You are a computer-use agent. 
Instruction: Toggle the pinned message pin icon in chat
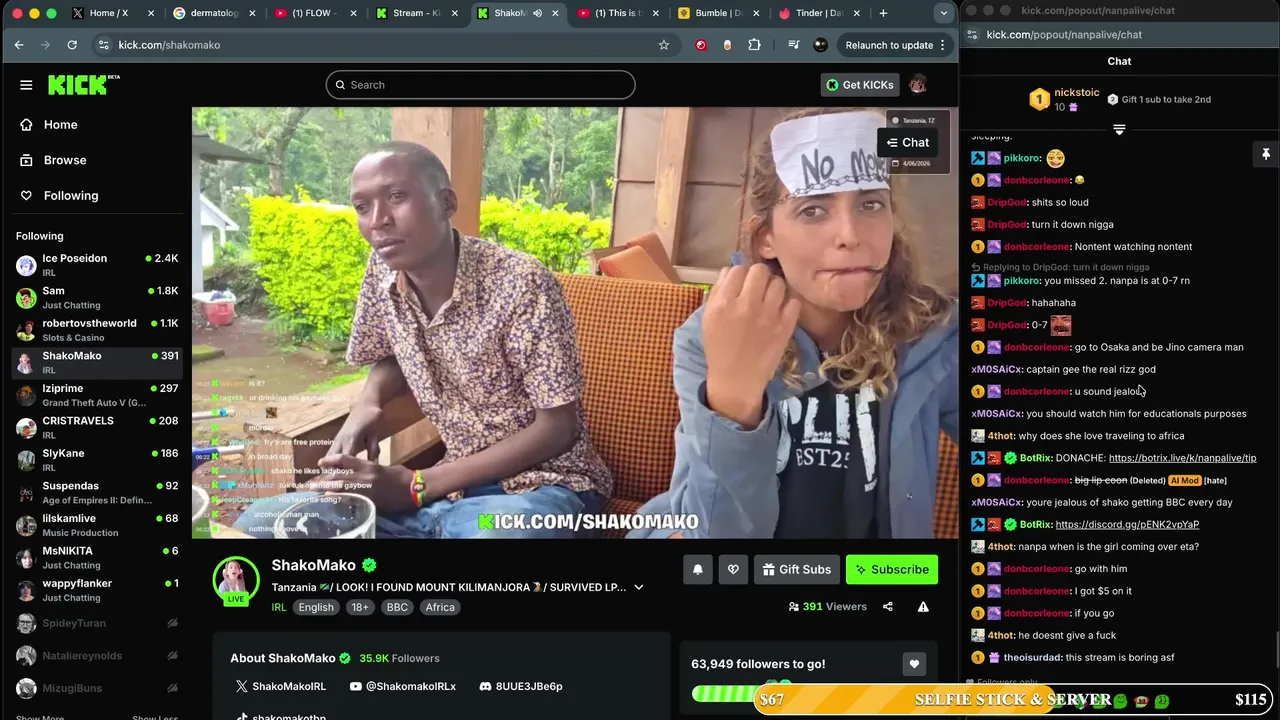click(1266, 154)
